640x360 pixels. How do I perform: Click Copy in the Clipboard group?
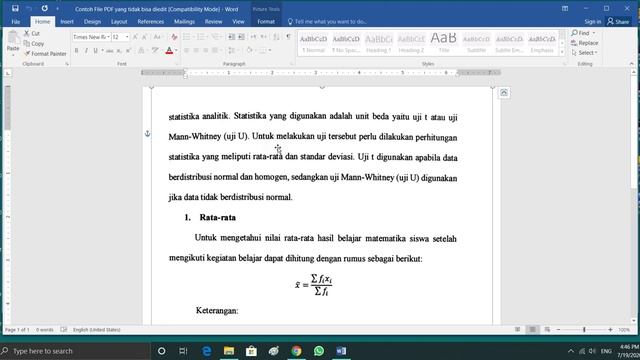pos(34,43)
